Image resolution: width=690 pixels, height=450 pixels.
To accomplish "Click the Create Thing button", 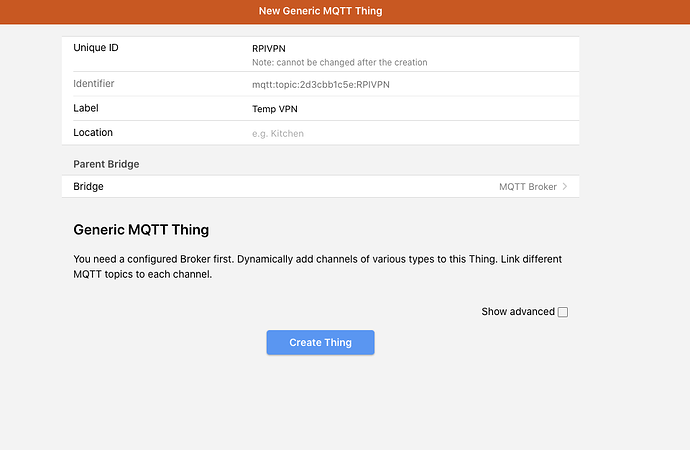I will pos(320,342).
